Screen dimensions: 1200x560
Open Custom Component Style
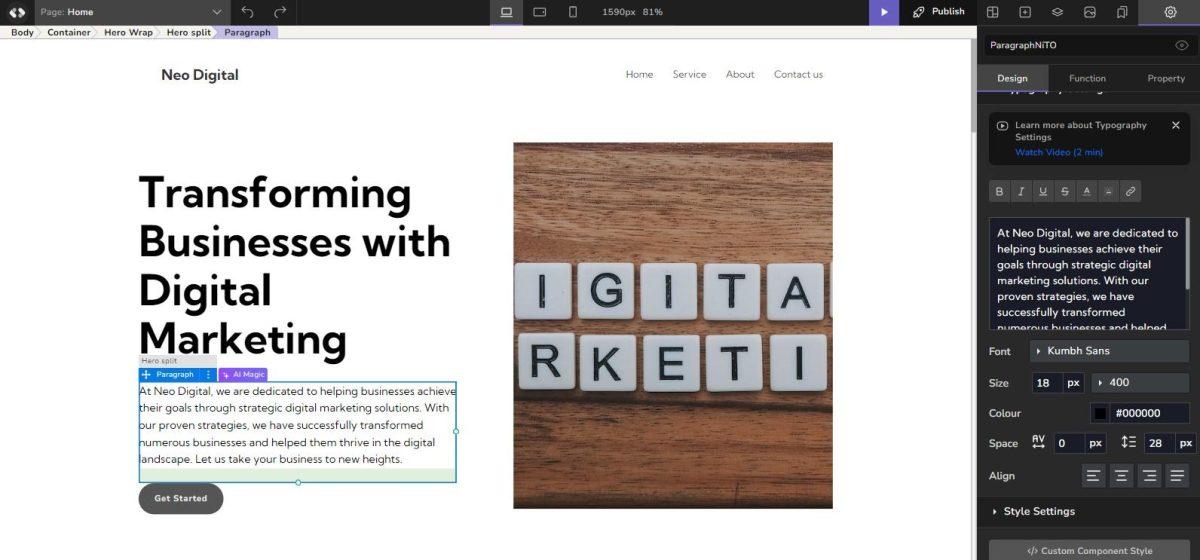[x=1089, y=551]
